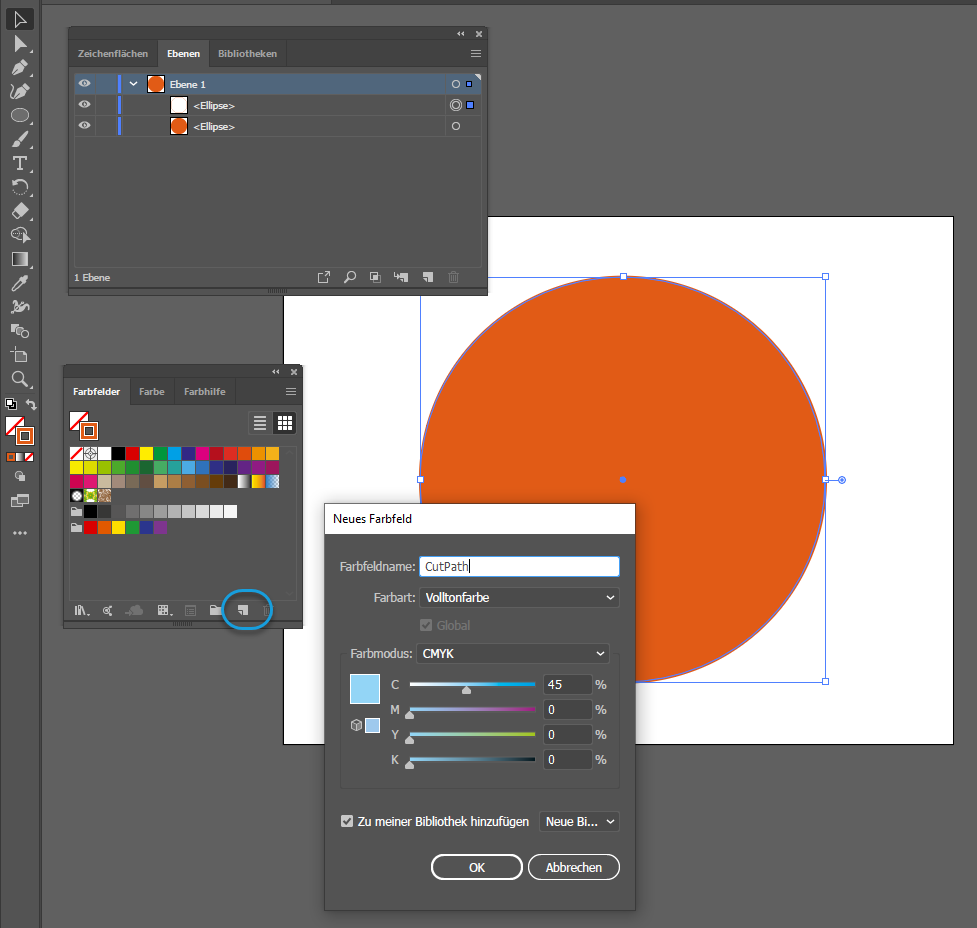Switch Farbfelder panel to thumbnail grid view
This screenshot has width=977, height=928.
coord(285,423)
